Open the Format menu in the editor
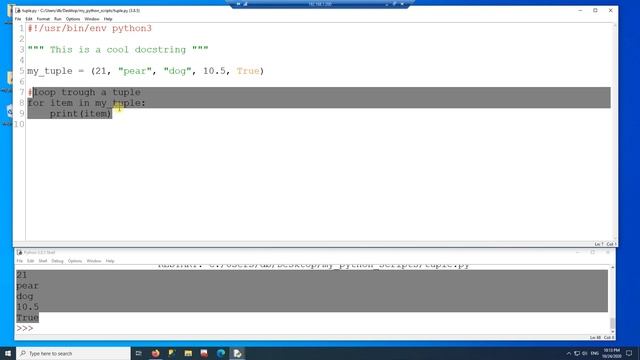Image resolution: width=640 pixels, height=360 pixels. click(x=43, y=19)
